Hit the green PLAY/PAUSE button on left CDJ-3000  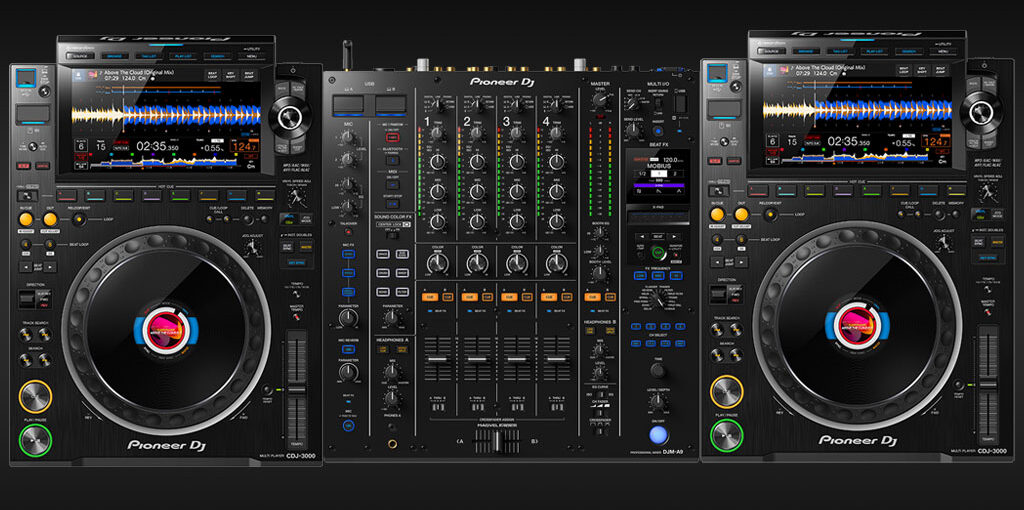click(35, 439)
